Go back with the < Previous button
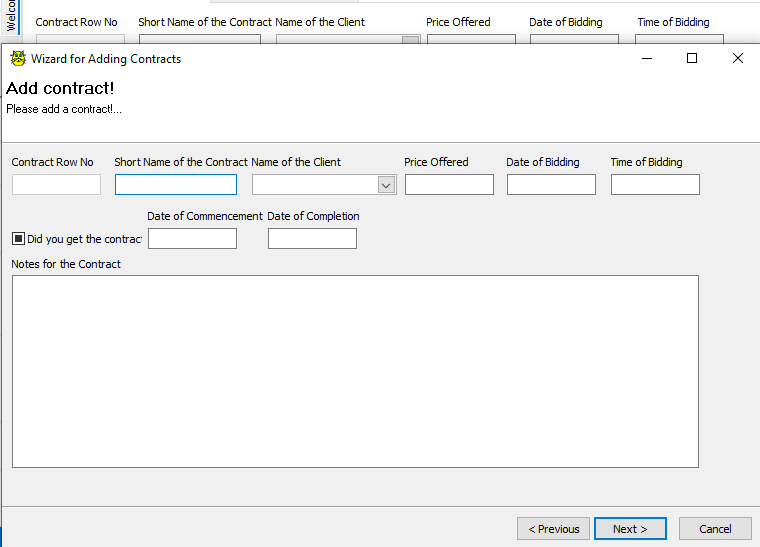Viewport: 760px width, 547px height. pyautogui.click(x=554, y=529)
